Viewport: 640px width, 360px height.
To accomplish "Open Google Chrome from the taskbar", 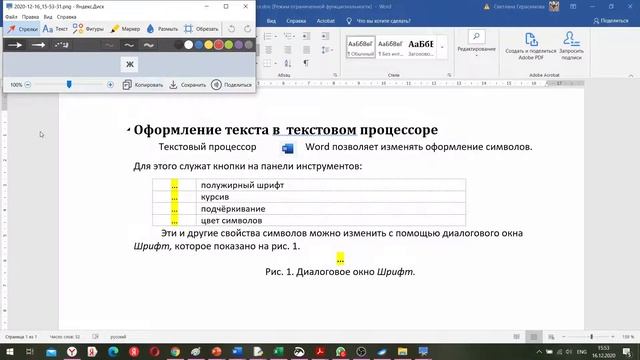I will [175, 351].
